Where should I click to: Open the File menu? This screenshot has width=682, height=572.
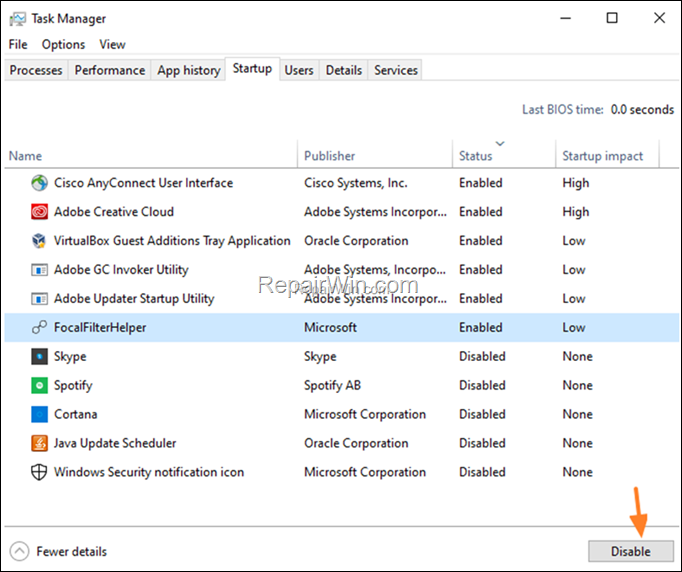18,44
